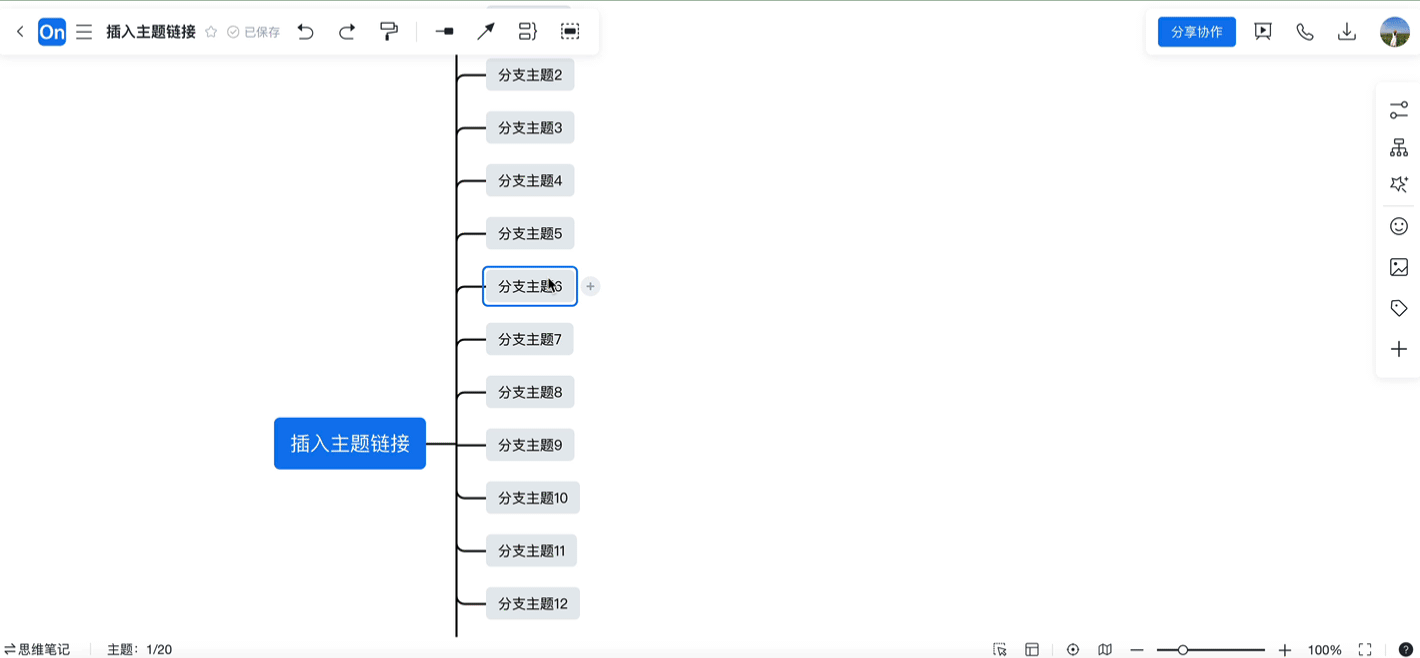Redo the last undone action
The image size is (1420, 658).
(x=347, y=32)
